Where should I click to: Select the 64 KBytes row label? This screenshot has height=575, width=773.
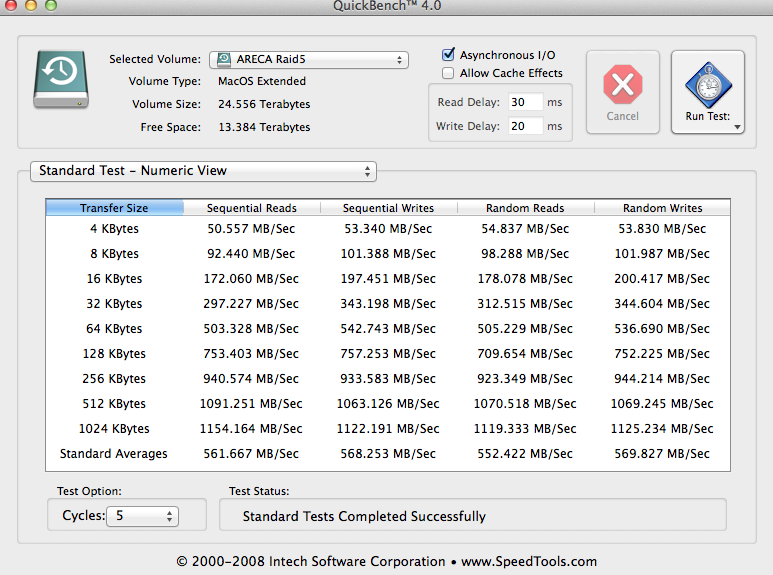pos(114,329)
